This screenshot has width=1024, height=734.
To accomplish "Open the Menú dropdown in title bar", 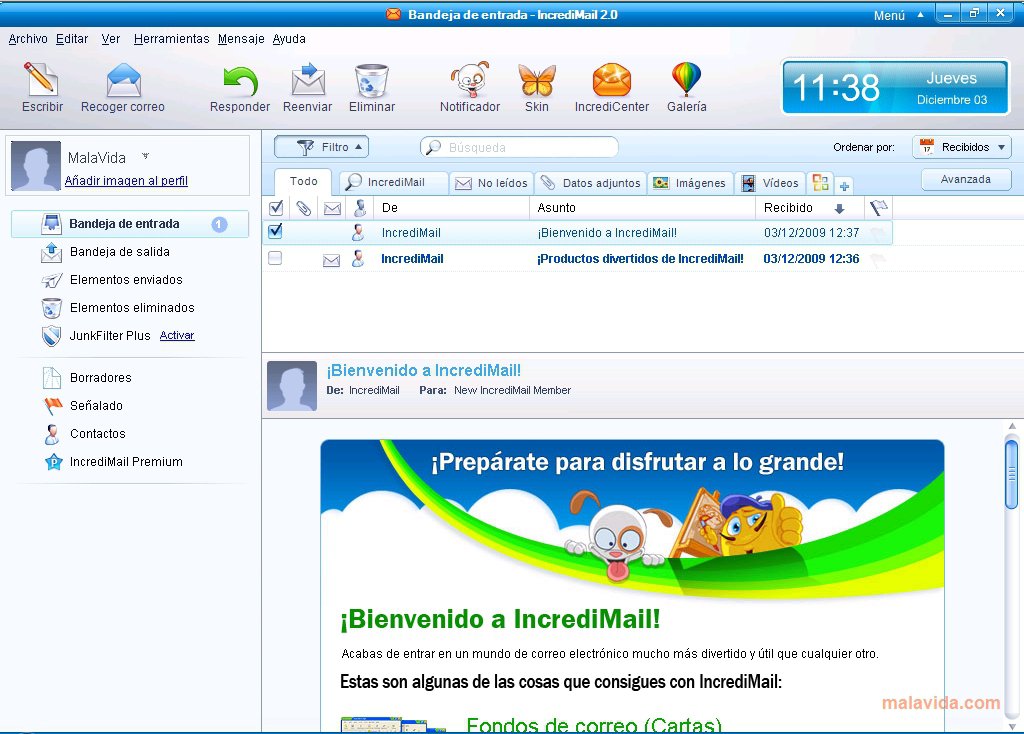I will tap(899, 14).
